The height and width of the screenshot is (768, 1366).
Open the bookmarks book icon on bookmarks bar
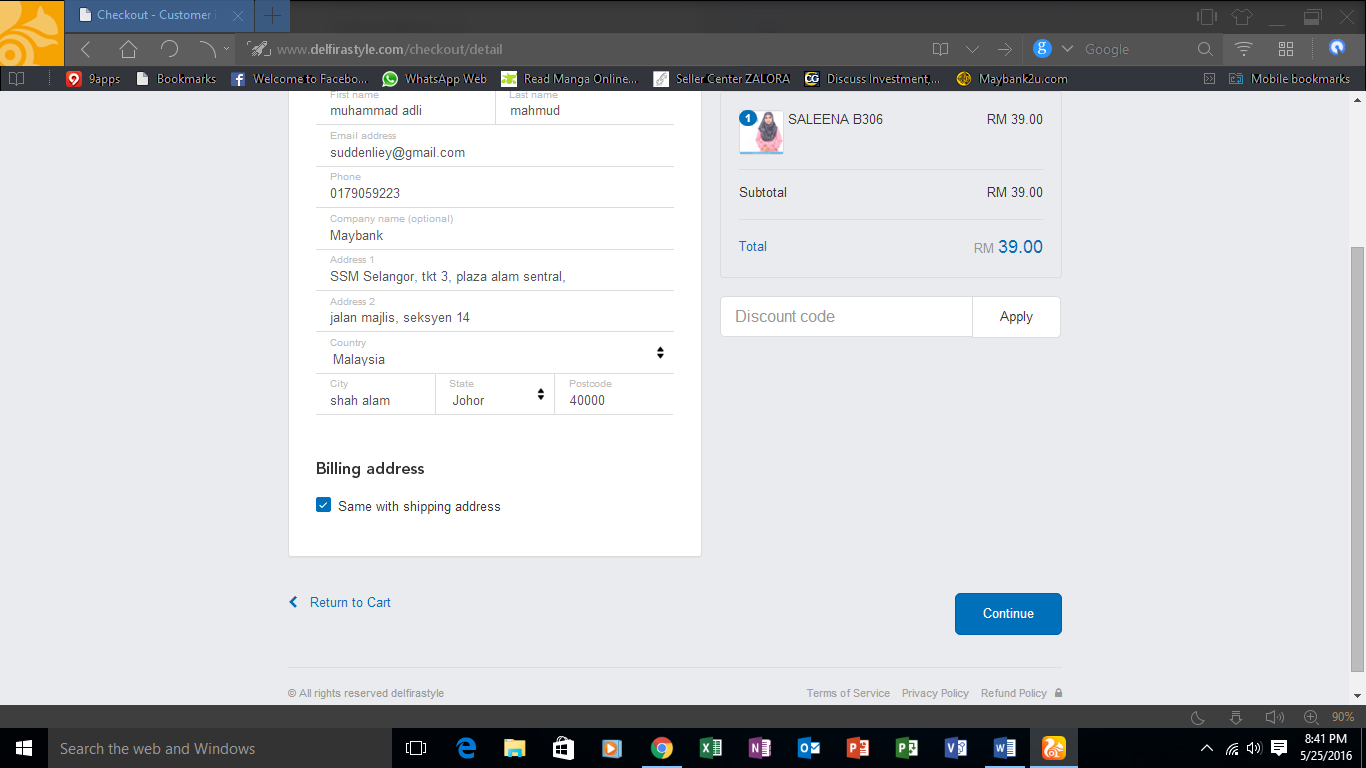16,78
